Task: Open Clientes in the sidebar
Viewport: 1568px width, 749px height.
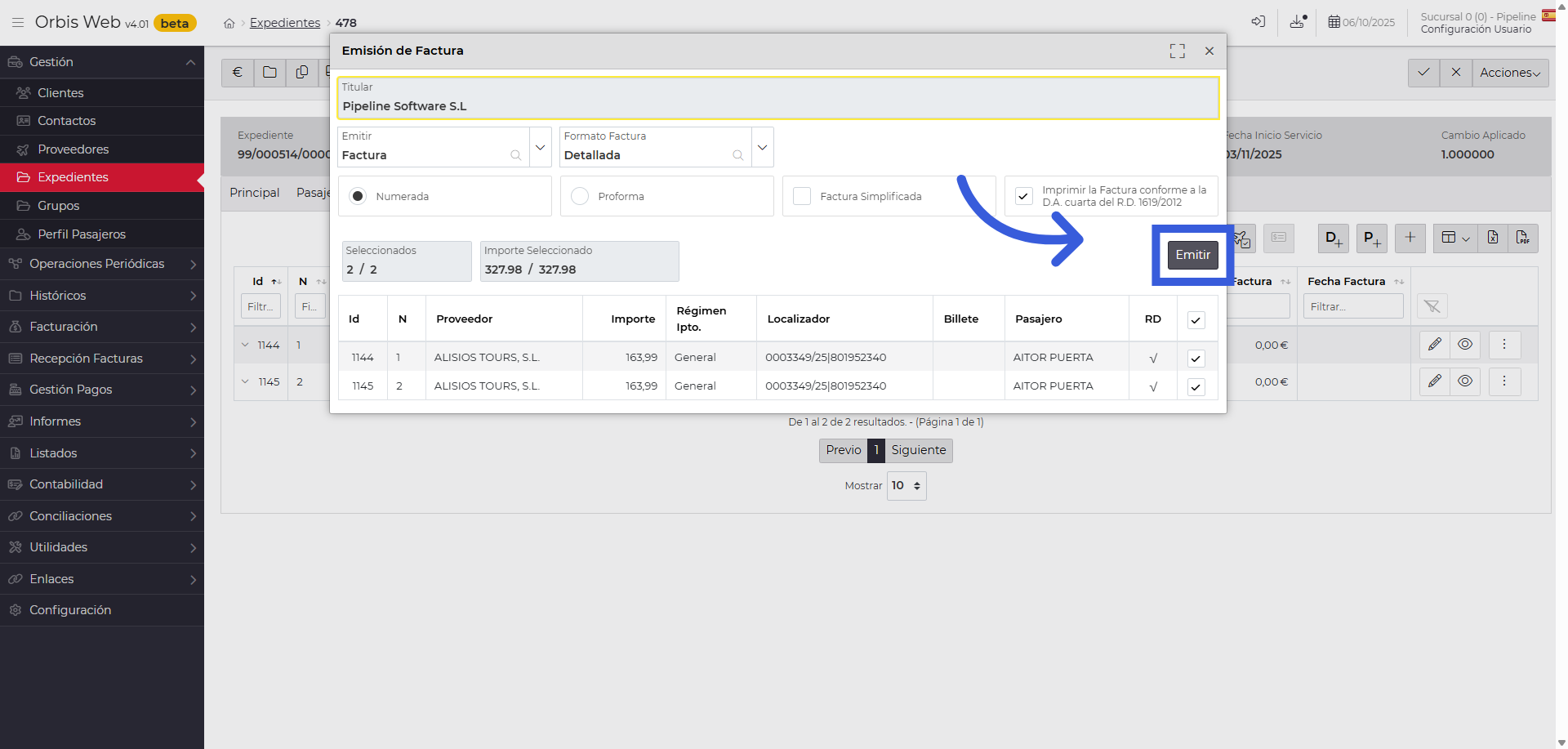Action: tap(60, 93)
